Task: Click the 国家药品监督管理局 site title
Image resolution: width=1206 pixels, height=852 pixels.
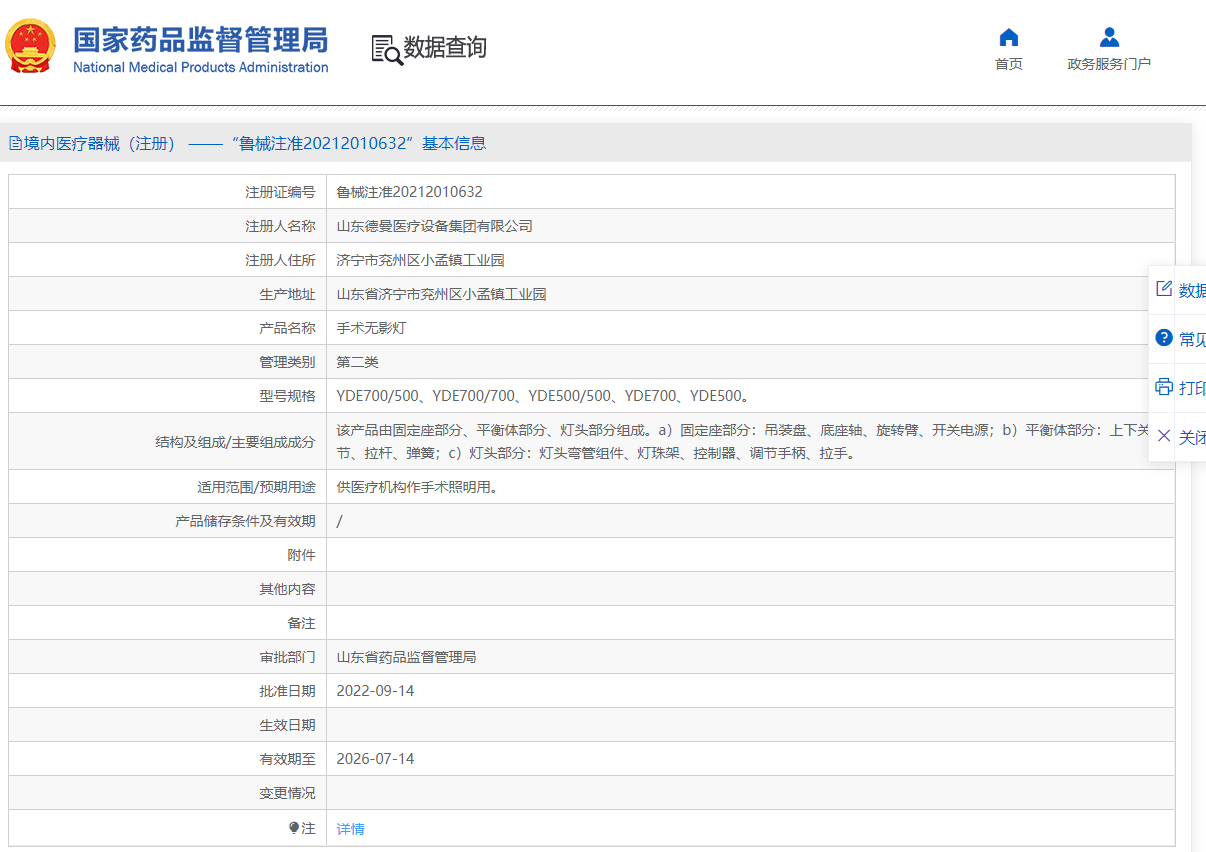Action: click(200, 40)
